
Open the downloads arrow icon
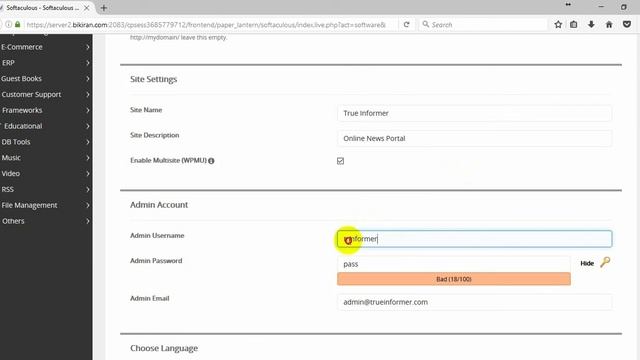pos(591,24)
